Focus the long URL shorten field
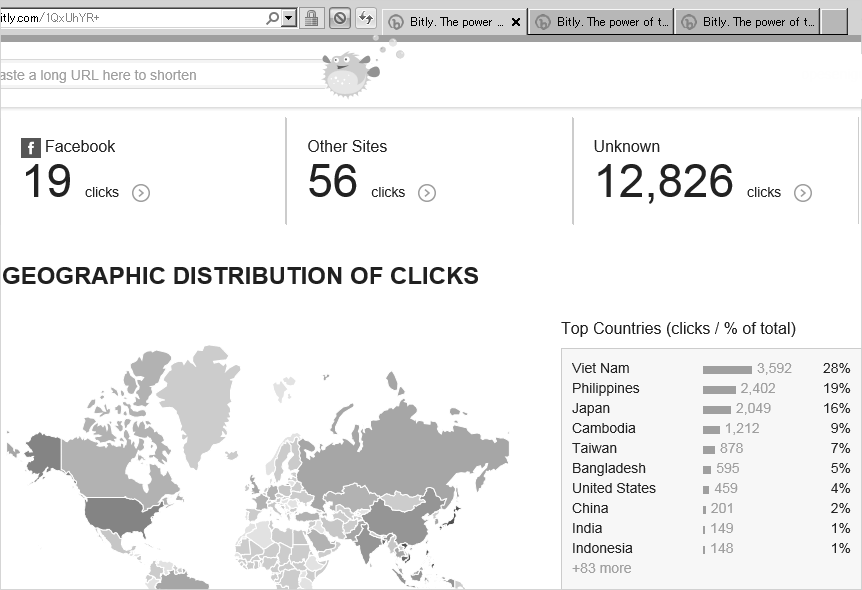862x590 pixels. click(x=162, y=75)
